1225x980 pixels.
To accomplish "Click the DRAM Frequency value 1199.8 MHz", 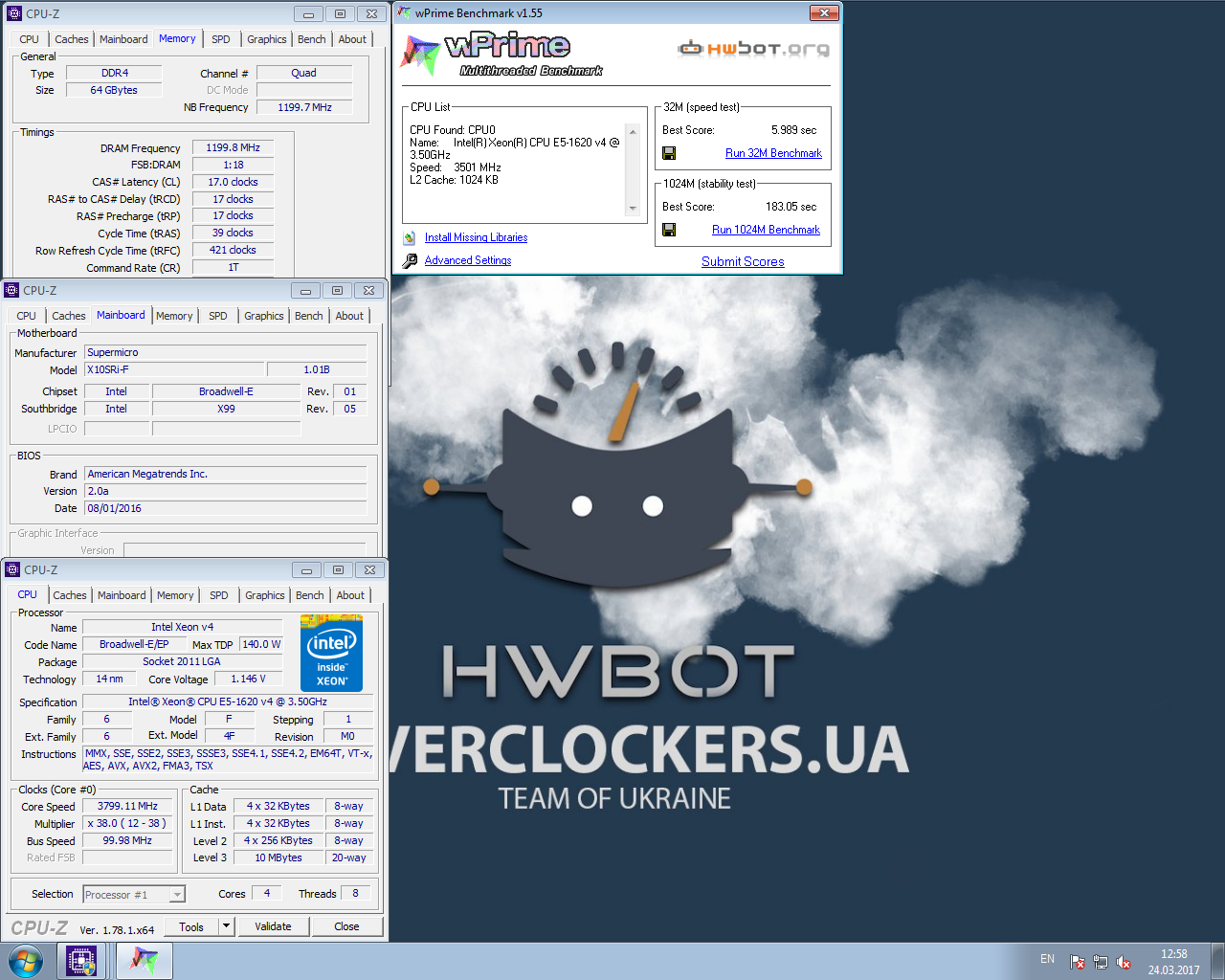I will [234, 147].
